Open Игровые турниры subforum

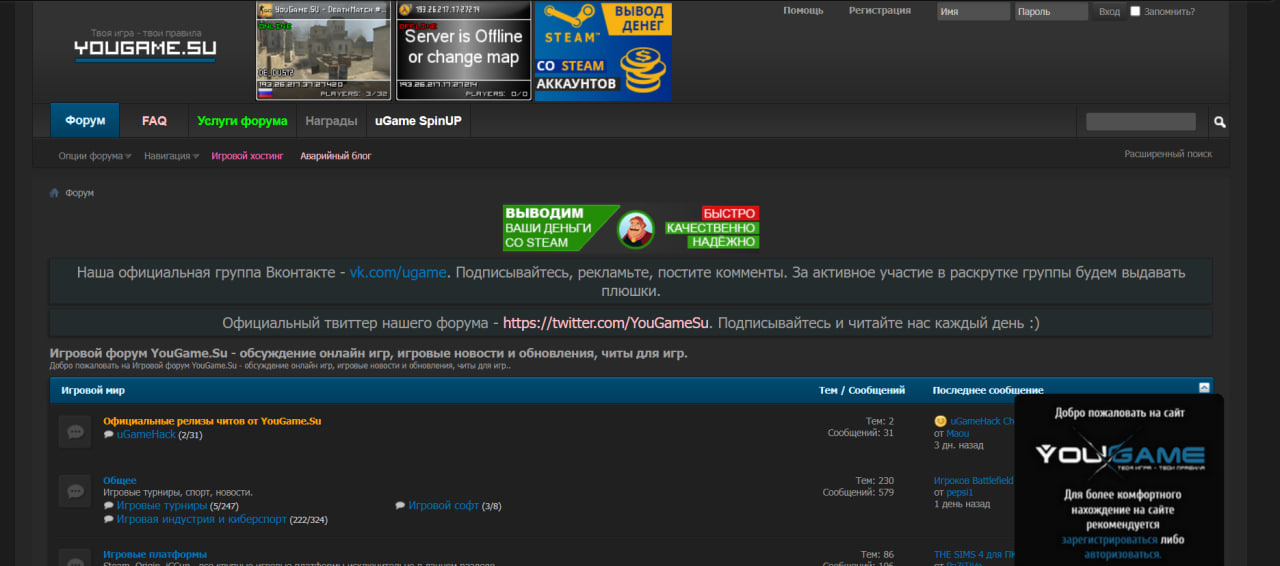coord(162,506)
